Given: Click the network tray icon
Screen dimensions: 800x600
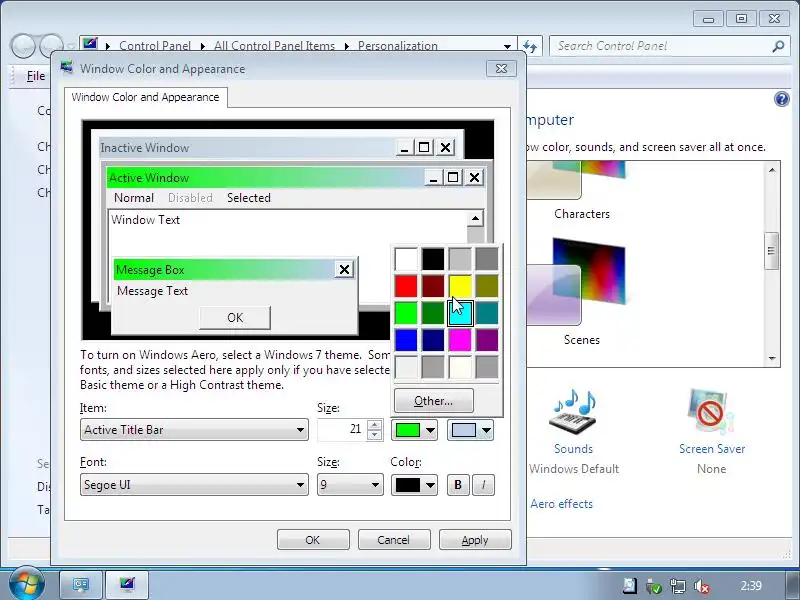Looking at the screenshot, I should pos(678,586).
